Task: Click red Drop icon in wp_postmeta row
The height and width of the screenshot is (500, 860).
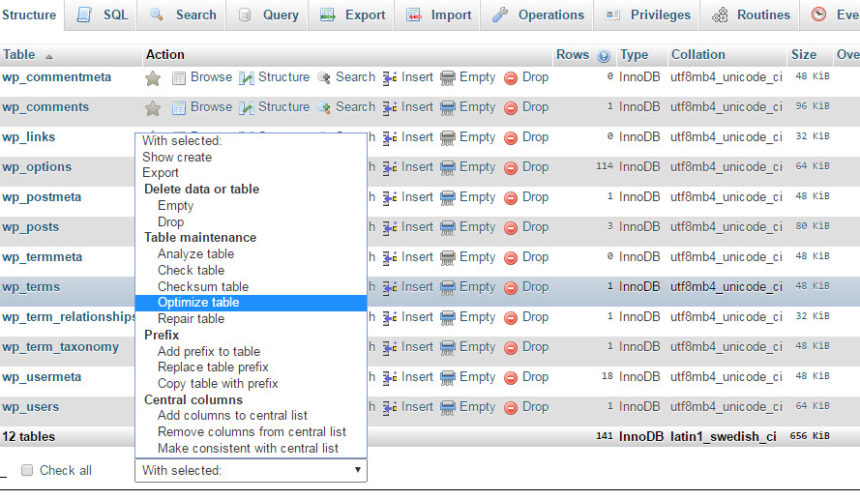Action: point(511,198)
